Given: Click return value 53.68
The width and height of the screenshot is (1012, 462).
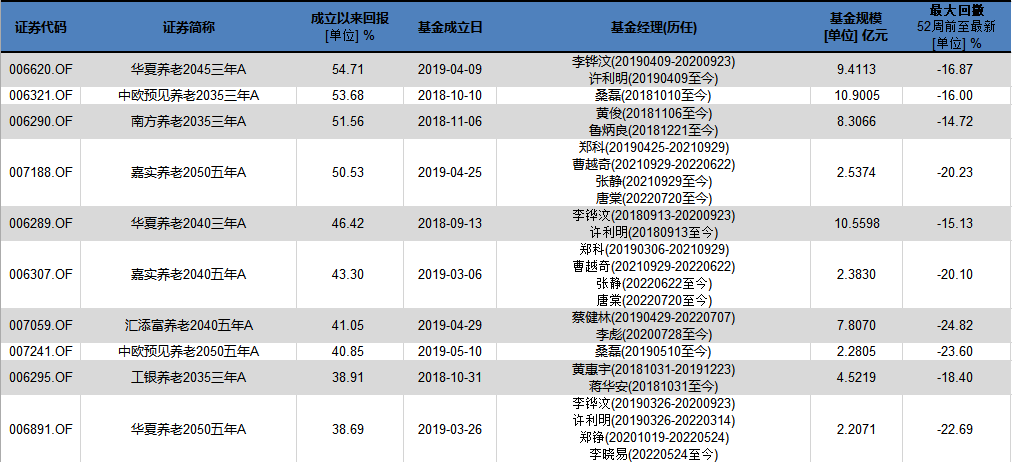Looking at the screenshot, I should (350, 95).
